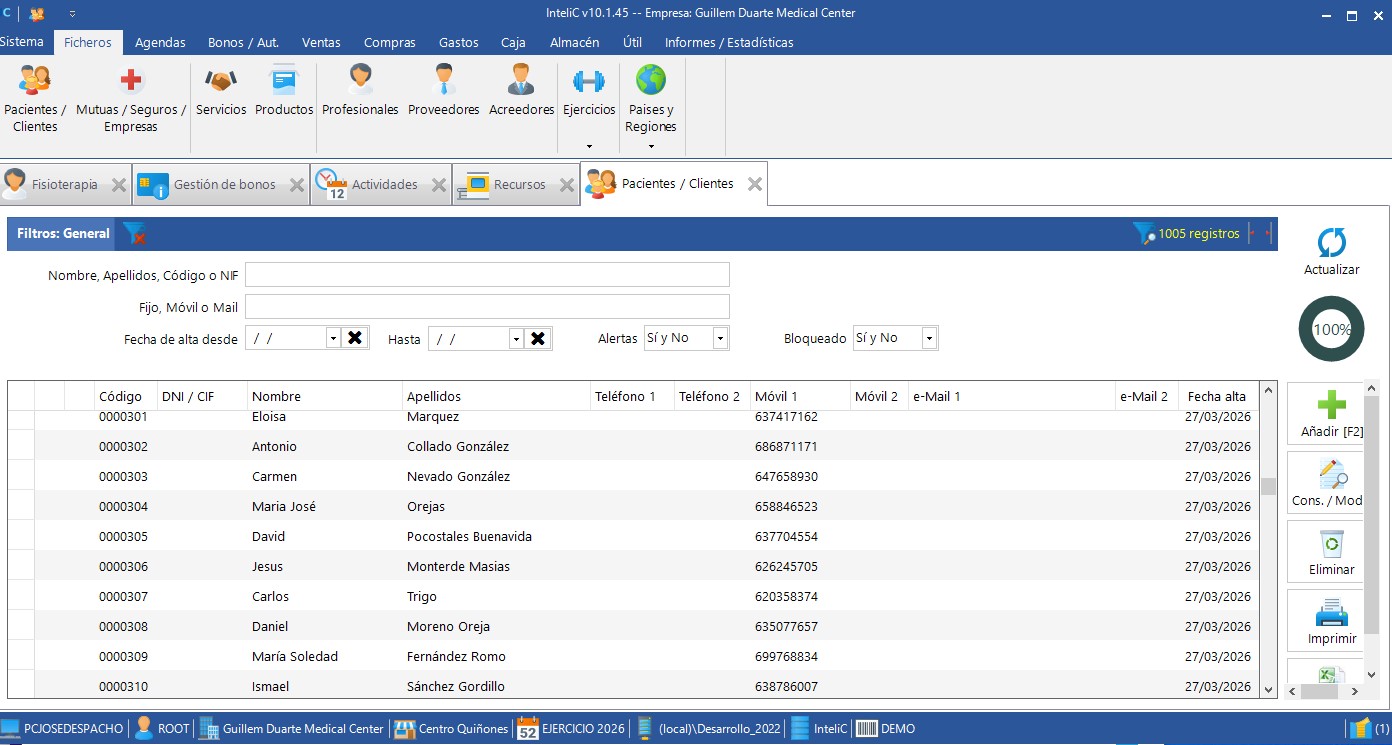Open the Informes / Estadísticas menu
1392x745 pixels.
click(729, 42)
